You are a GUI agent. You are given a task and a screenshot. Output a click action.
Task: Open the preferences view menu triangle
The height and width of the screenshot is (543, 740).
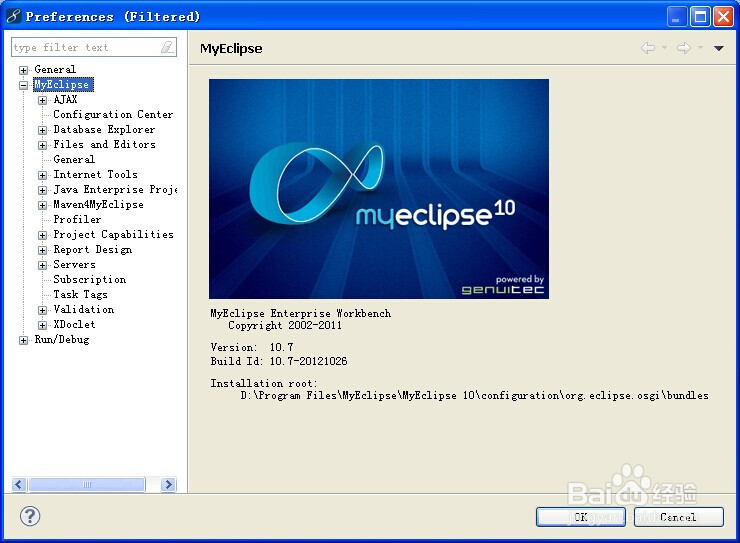(719, 48)
